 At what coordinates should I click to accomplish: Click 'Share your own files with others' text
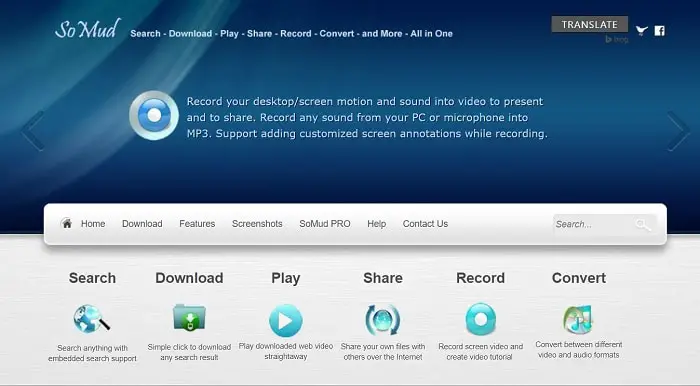[383, 352]
